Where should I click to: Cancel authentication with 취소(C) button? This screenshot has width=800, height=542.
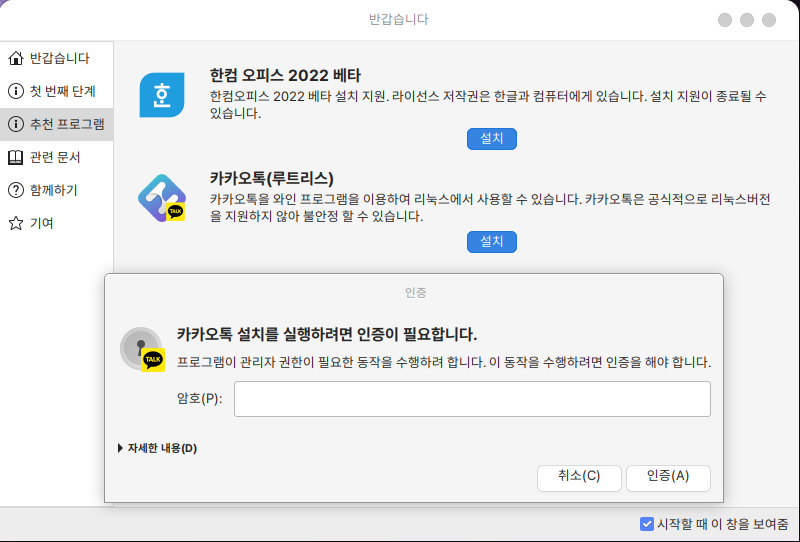579,477
